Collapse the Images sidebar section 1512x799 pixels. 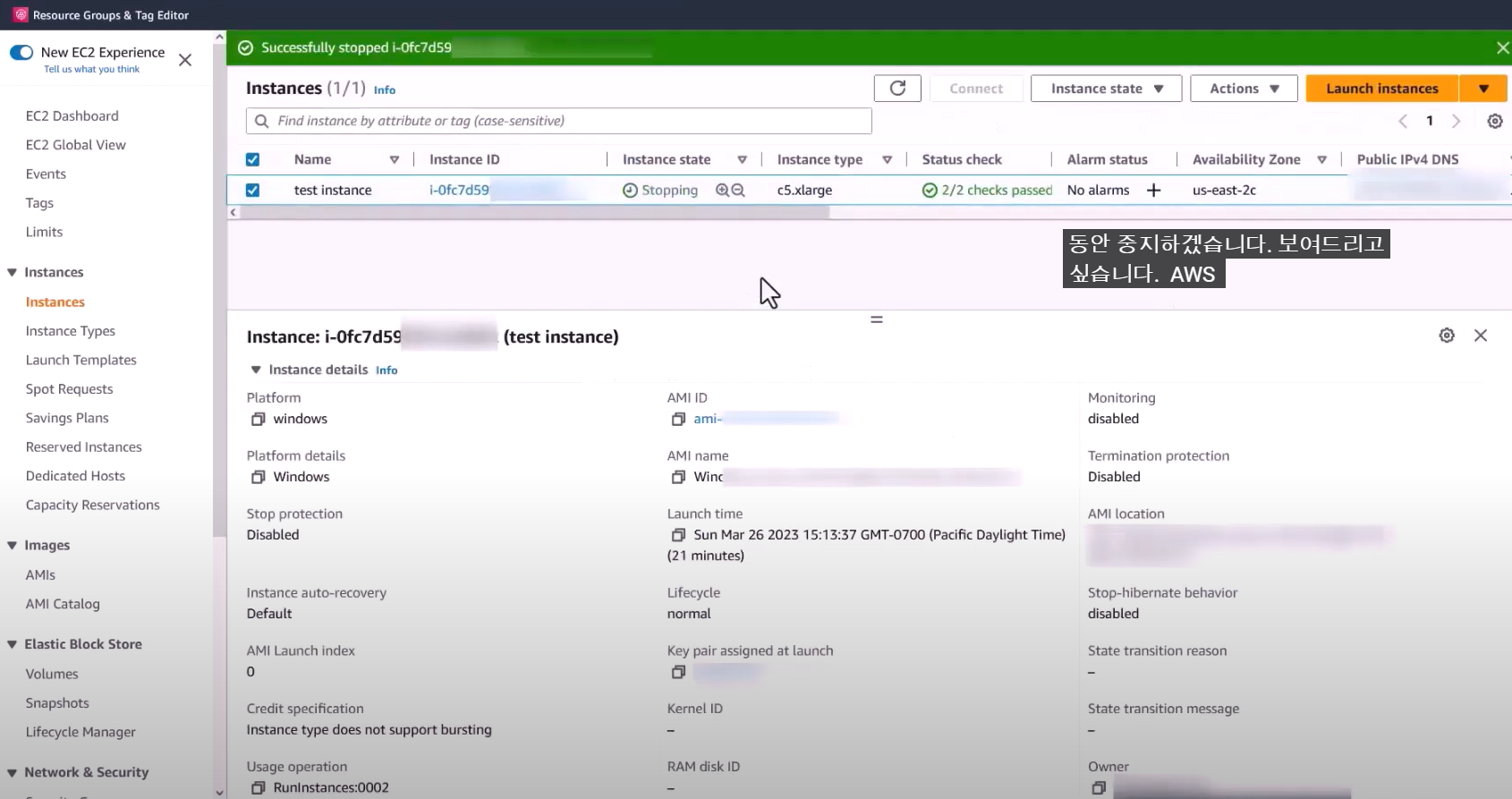pos(13,545)
